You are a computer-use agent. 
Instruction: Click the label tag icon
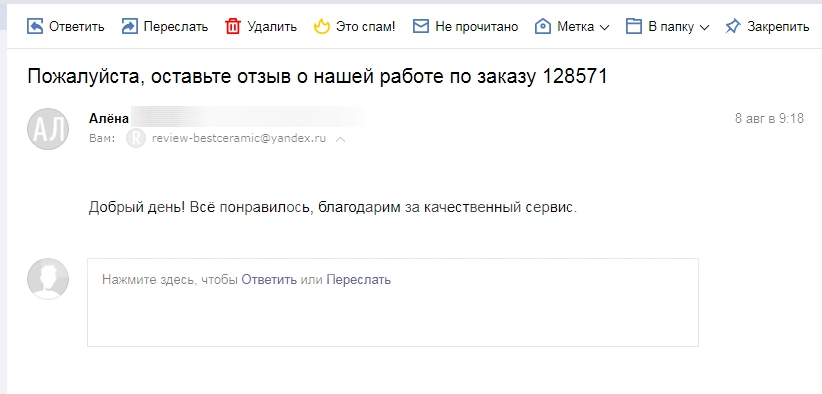(543, 26)
